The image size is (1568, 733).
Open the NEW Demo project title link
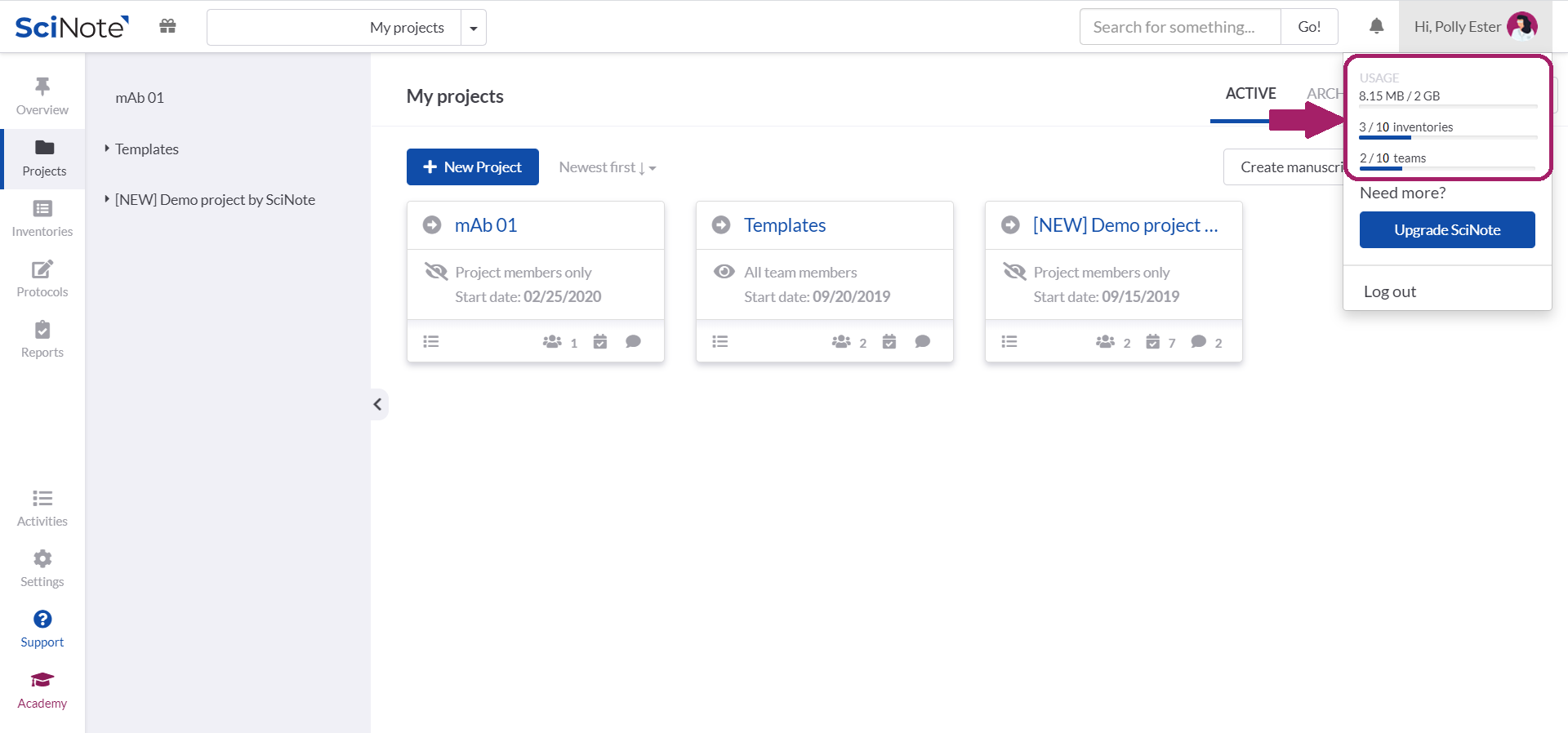(1125, 225)
